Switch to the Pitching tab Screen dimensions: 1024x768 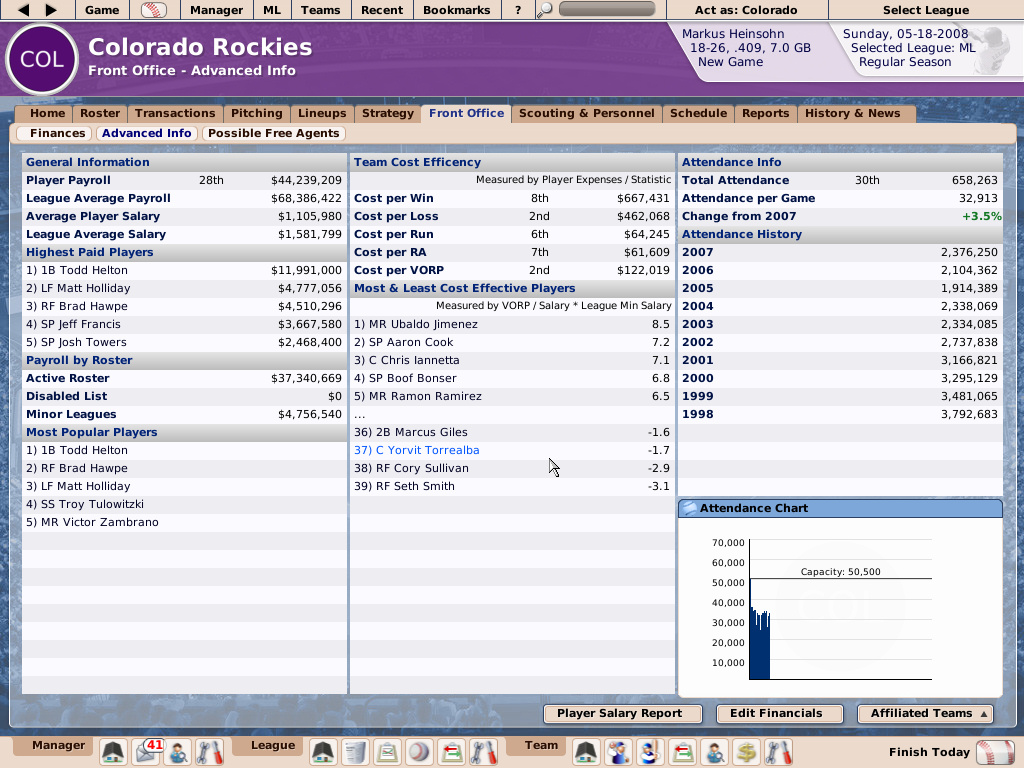pos(257,114)
